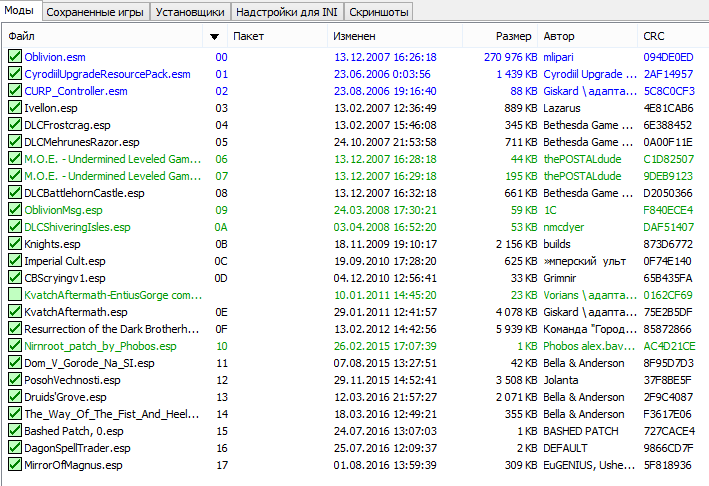
Task: Select the OblivionMsg.esp file name
Action: [63, 210]
